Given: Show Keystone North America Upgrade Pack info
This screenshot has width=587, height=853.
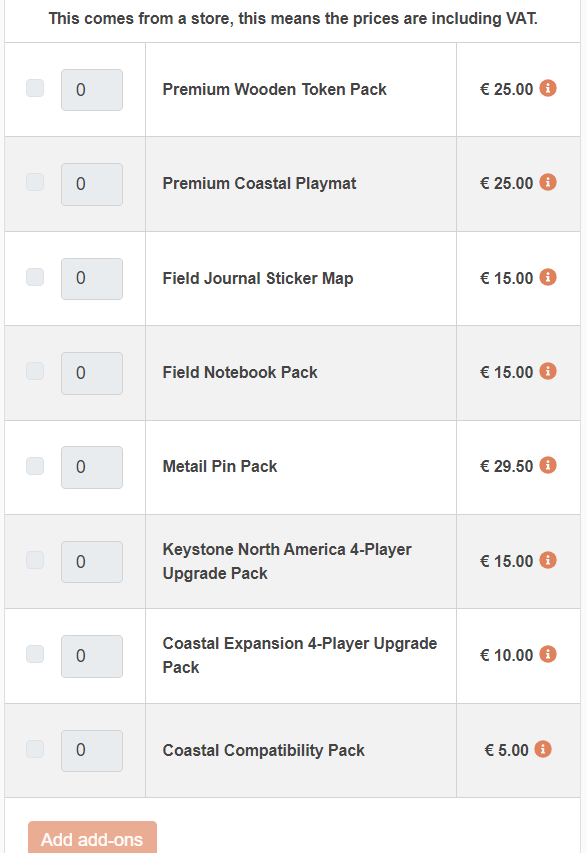Looking at the screenshot, I should (548, 560).
